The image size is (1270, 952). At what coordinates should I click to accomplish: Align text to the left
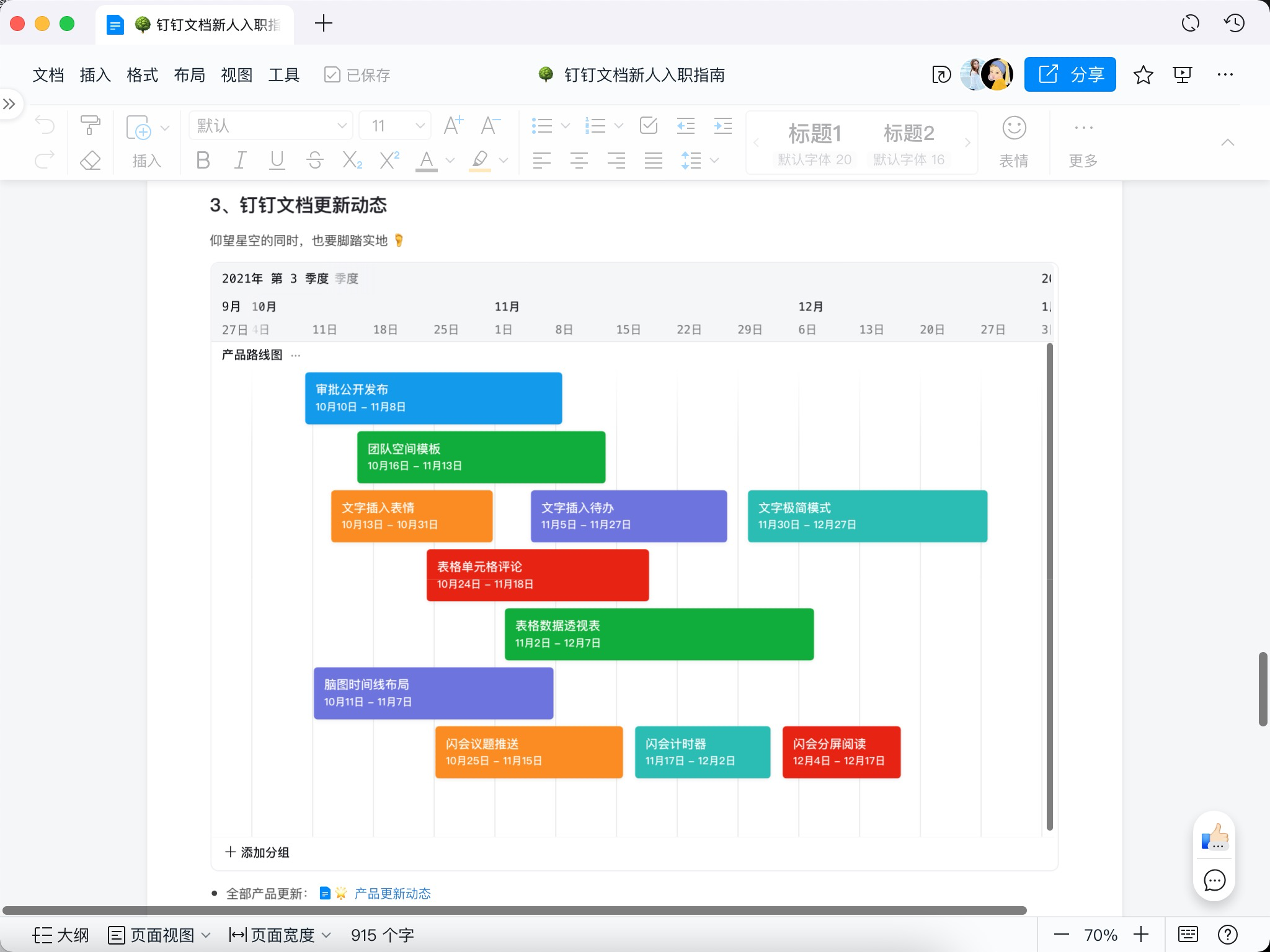541,161
